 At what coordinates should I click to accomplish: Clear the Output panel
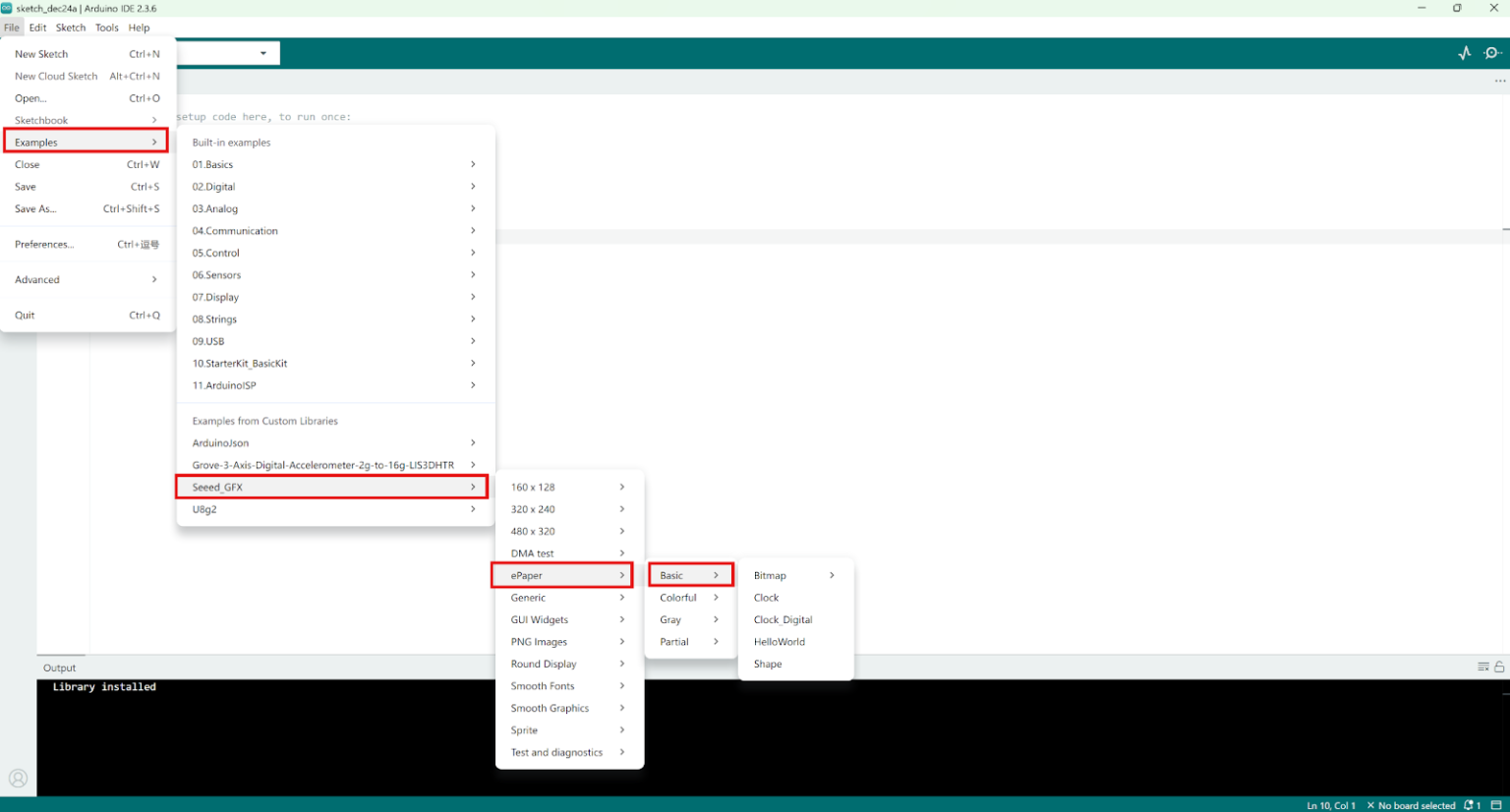click(1482, 667)
